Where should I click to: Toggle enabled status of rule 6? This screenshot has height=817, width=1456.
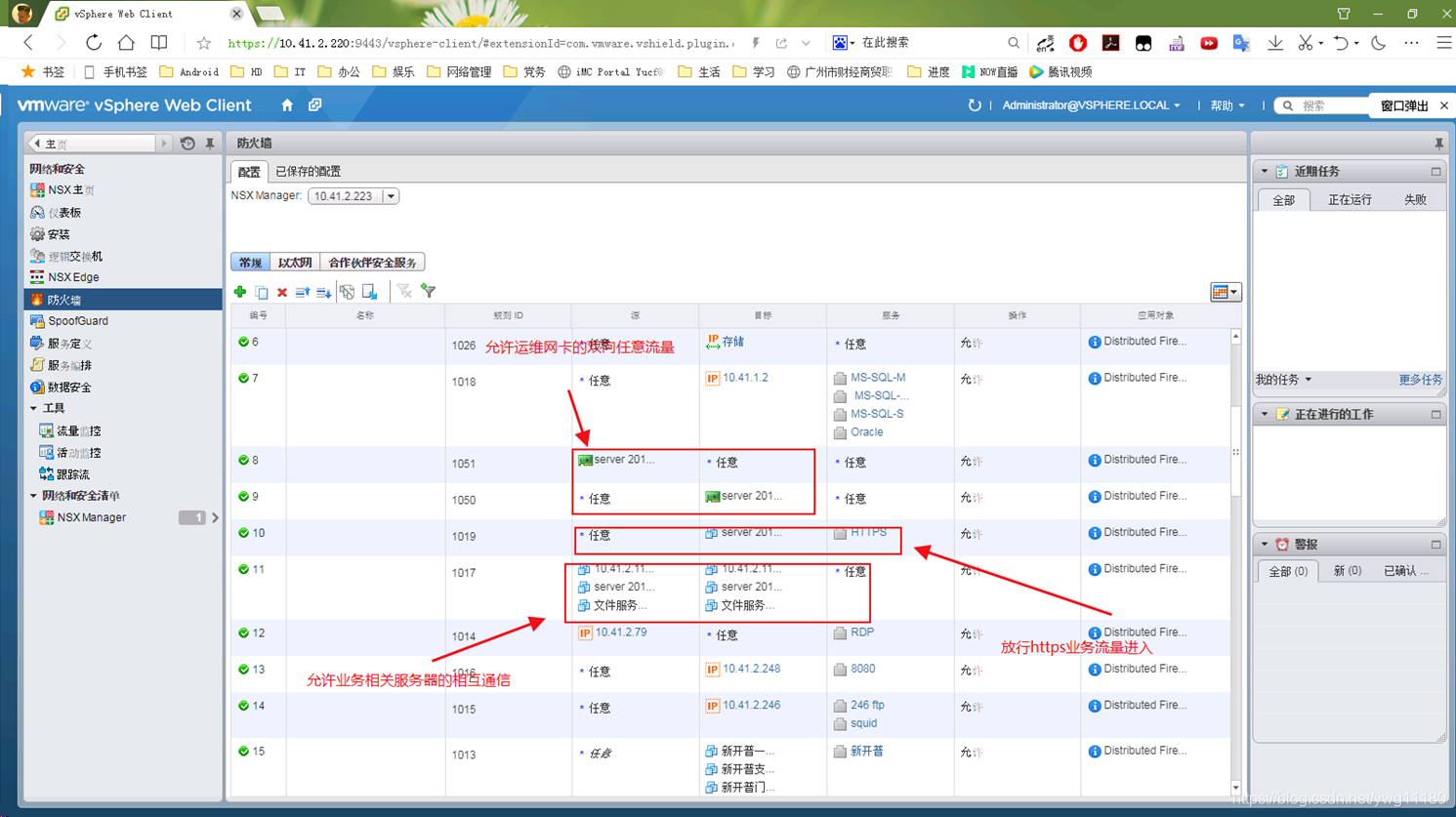tap(243, 342)
